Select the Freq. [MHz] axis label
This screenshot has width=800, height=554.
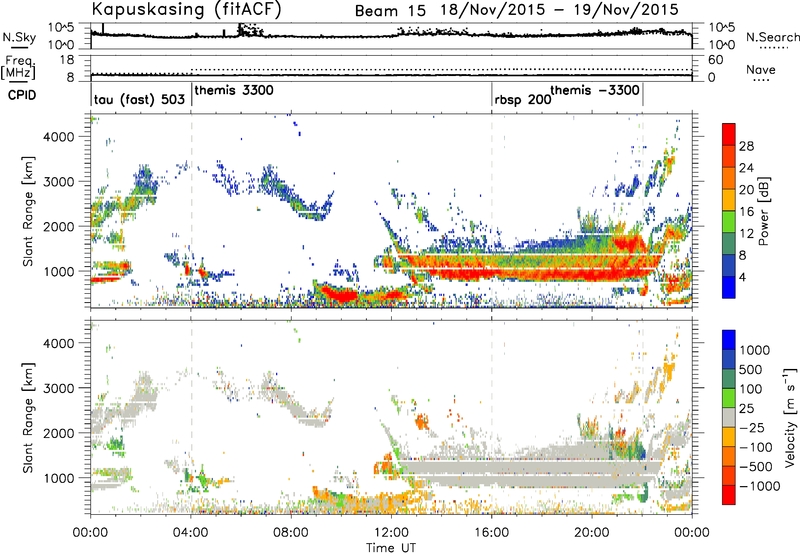tap(18, 67)
